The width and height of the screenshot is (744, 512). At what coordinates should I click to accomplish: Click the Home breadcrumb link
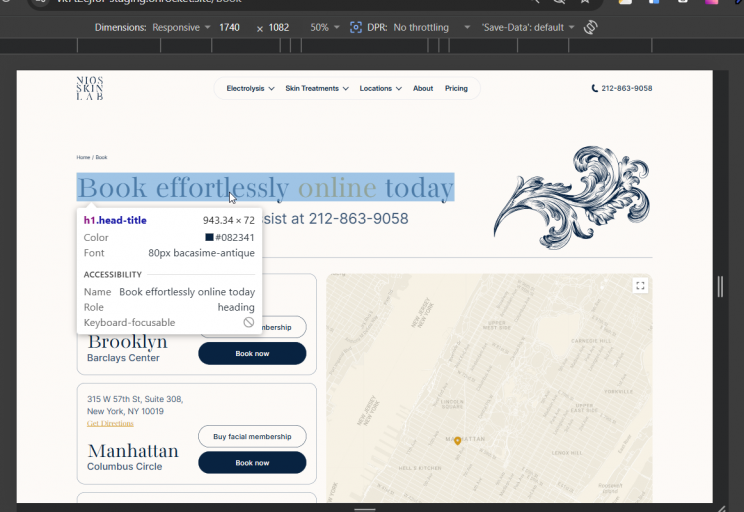[83, 157]
